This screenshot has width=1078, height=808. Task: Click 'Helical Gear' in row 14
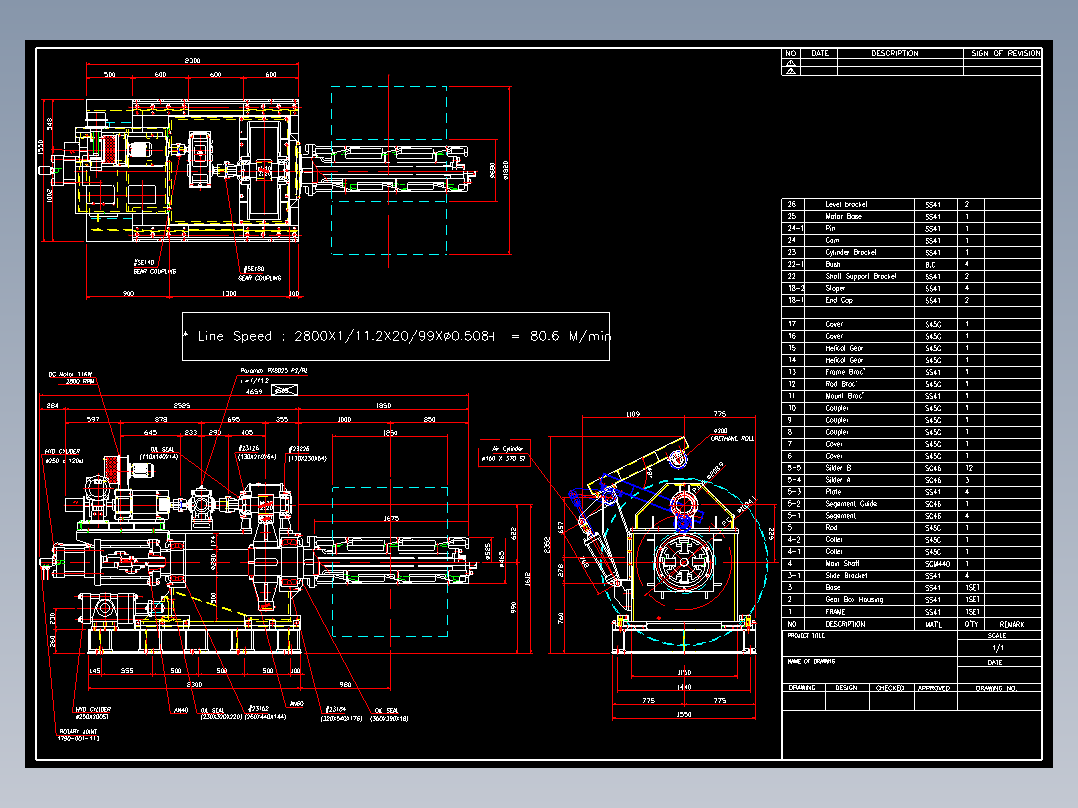844,360
